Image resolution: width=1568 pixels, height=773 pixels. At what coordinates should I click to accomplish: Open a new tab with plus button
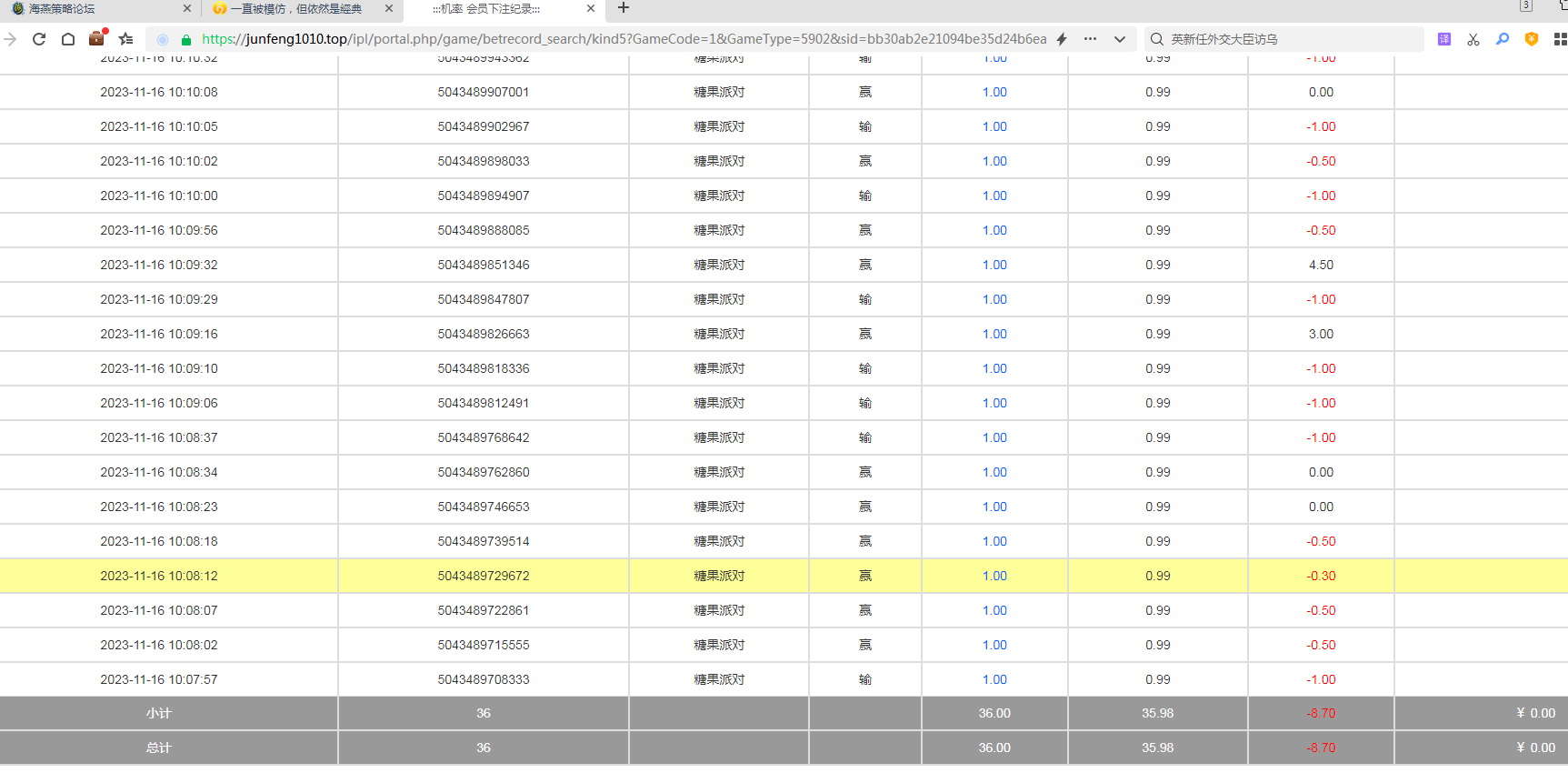pyautogui.click(x=624, y=8)
